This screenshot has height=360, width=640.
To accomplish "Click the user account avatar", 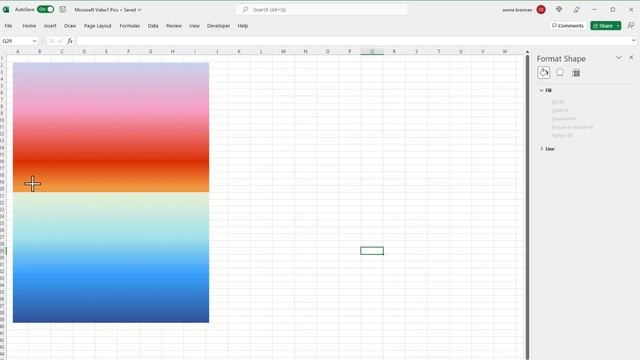I will click(541, 9).
